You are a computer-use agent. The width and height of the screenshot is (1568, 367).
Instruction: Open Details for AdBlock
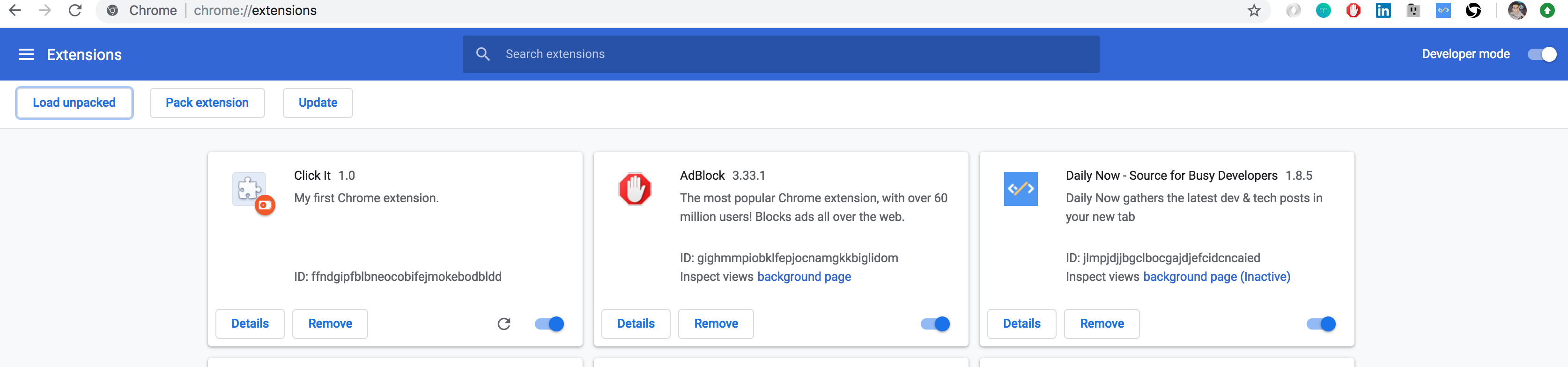tap(636, 324)
